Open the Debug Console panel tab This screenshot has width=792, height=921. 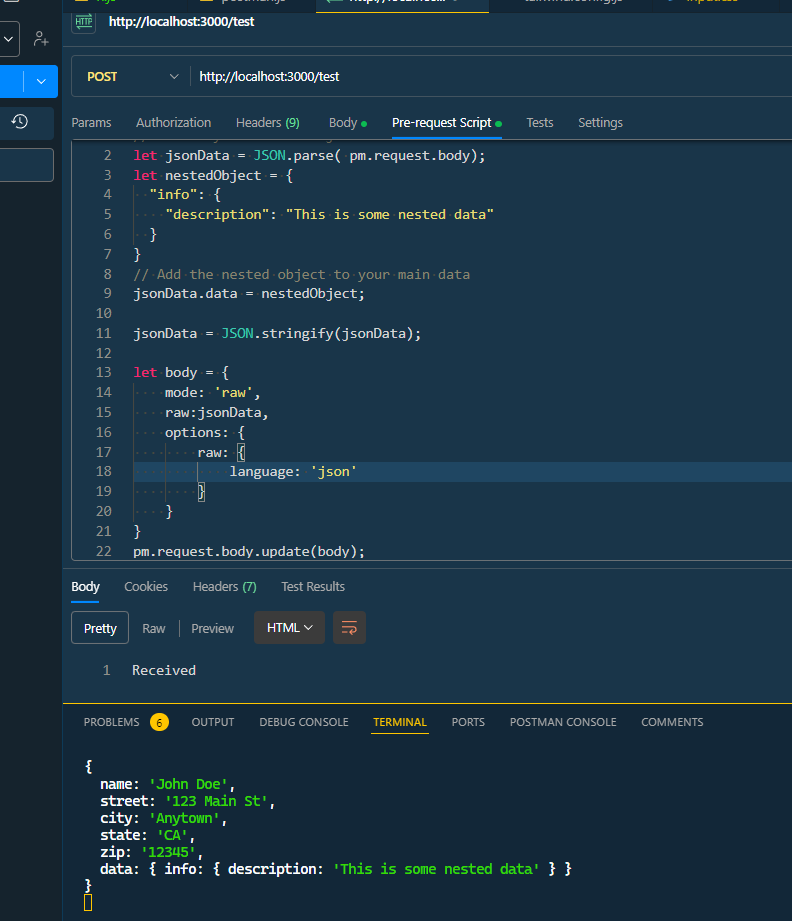pyautogui.click(x=303, y=722)
